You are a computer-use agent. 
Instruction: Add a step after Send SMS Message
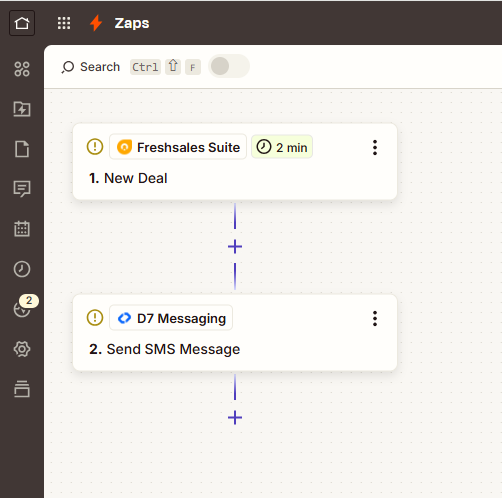tap(235, 418)
